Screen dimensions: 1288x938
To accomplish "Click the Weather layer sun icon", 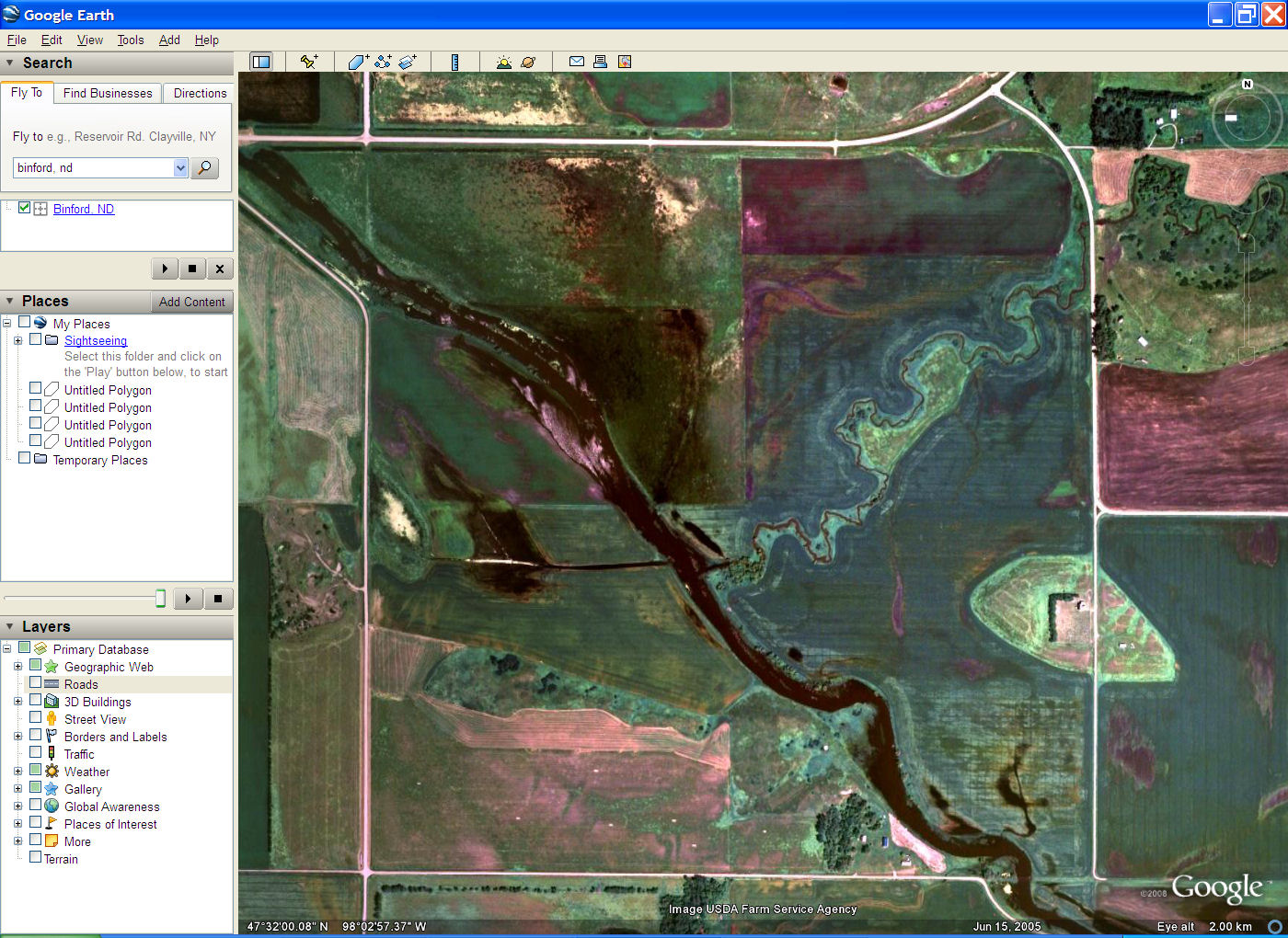I will [52, 772].
